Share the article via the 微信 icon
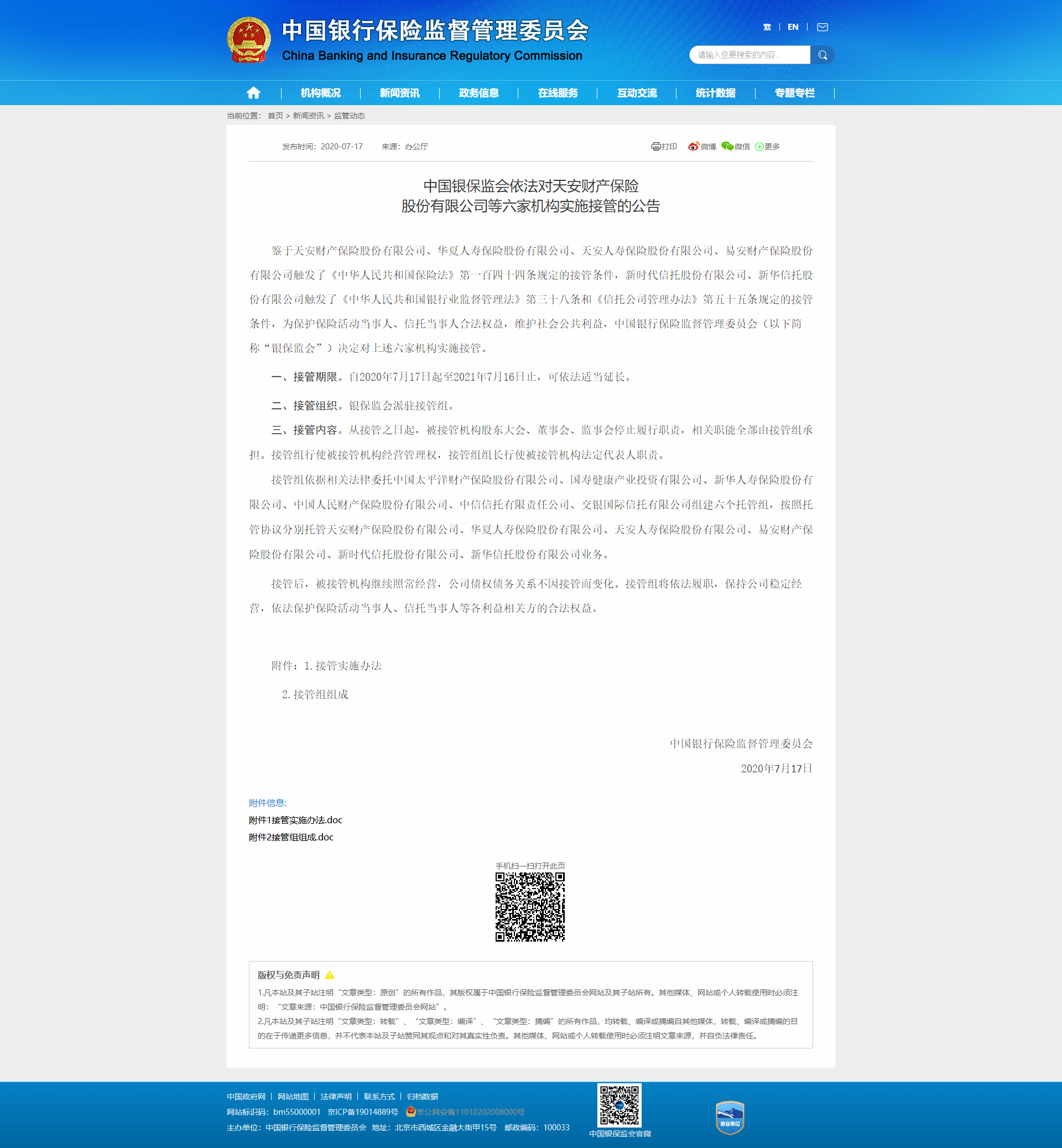 (726, 147)
